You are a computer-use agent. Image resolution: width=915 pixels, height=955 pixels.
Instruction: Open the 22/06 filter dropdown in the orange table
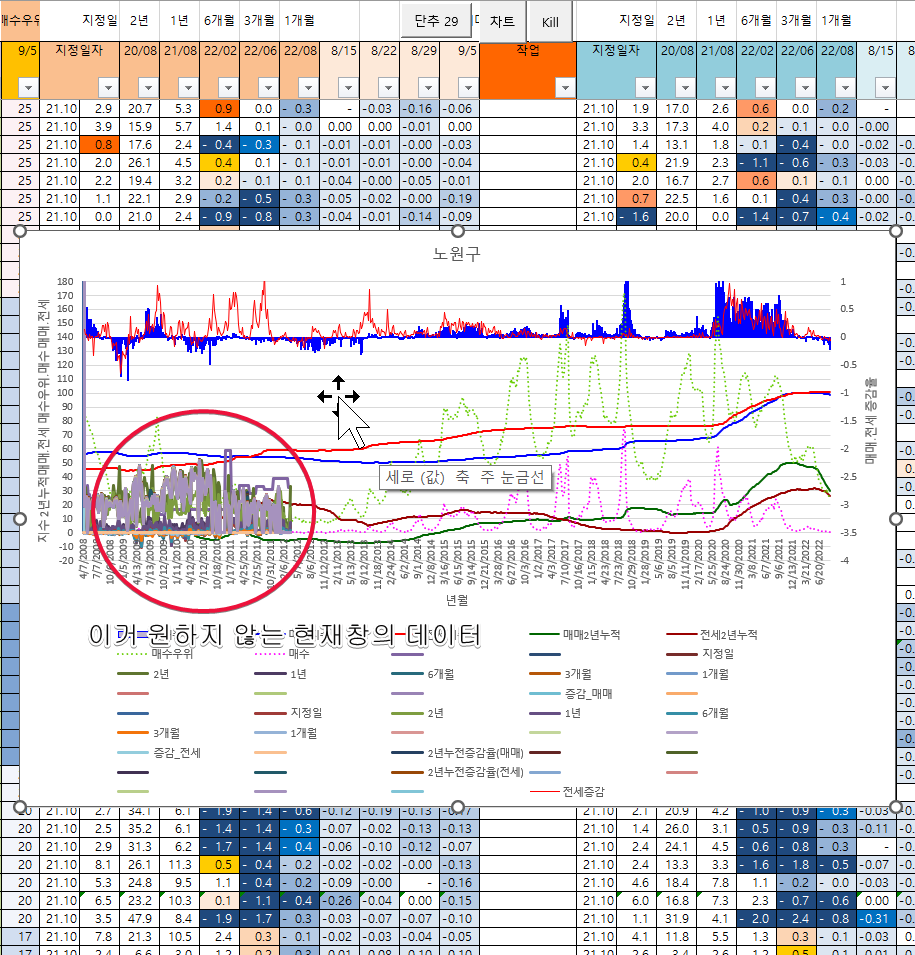click(268, 88)
